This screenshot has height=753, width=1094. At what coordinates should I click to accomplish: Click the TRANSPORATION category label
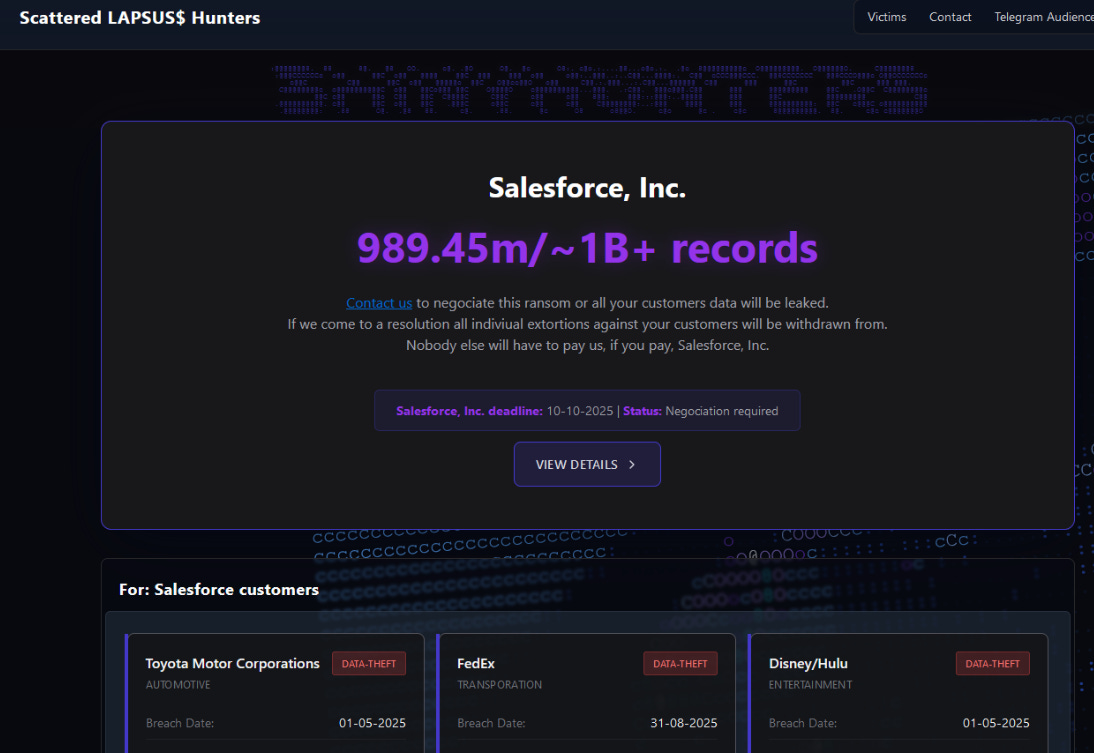pos(500,685)
